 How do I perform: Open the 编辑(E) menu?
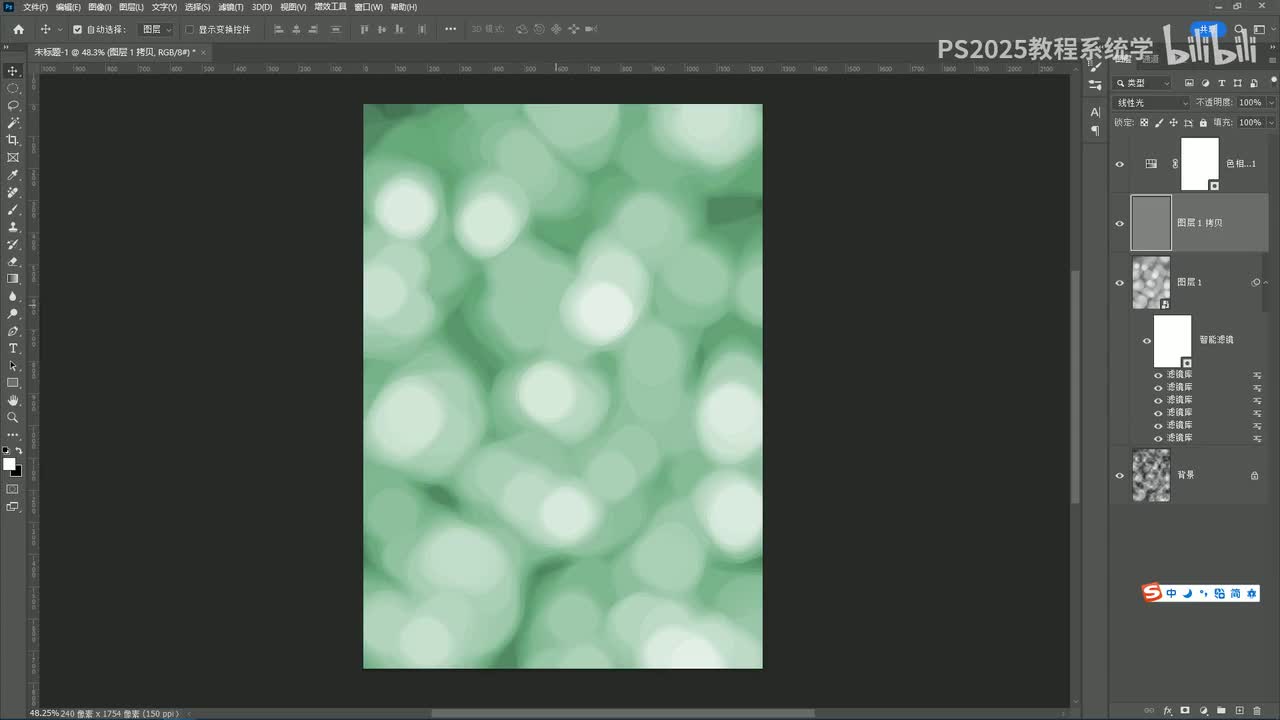point(68,7)
